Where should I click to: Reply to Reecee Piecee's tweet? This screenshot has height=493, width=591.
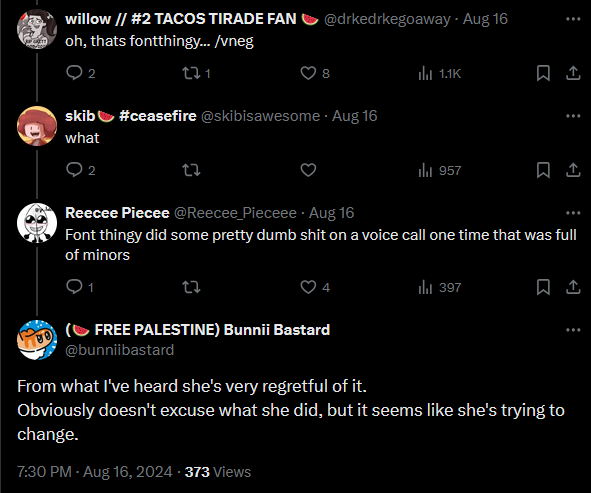(x=74, y=287)
